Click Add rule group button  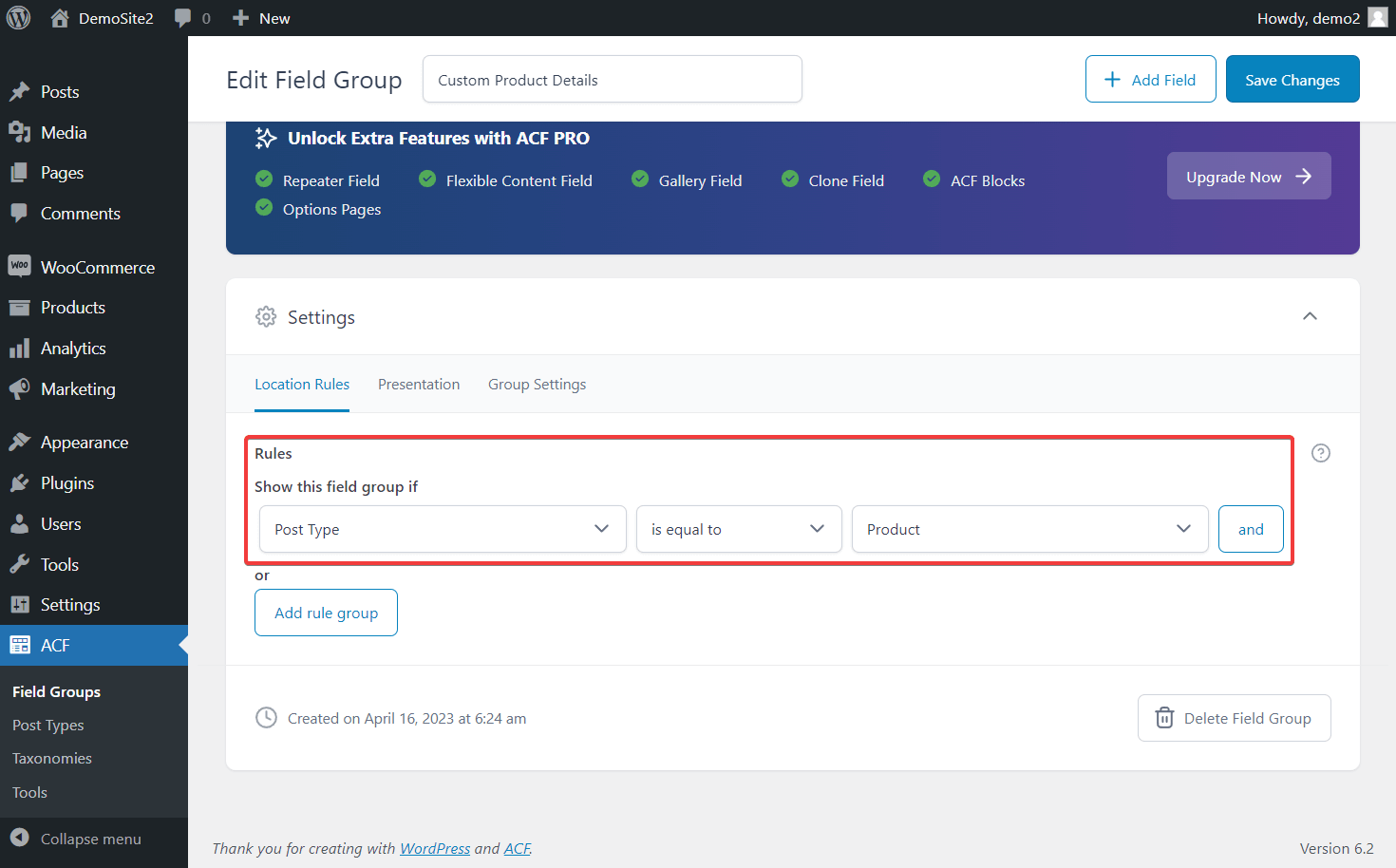coord(326,613)
